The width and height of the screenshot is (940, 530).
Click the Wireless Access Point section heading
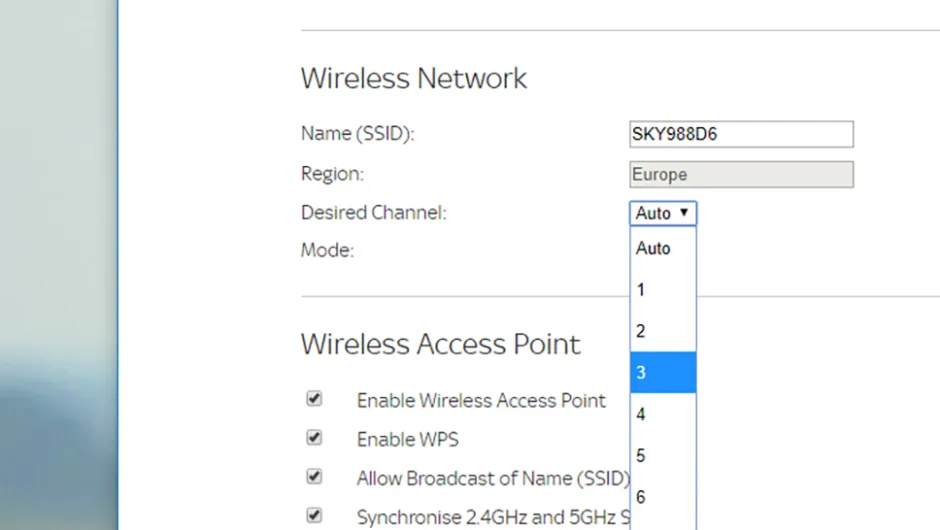pyautogui.click(x=440, y=344)
